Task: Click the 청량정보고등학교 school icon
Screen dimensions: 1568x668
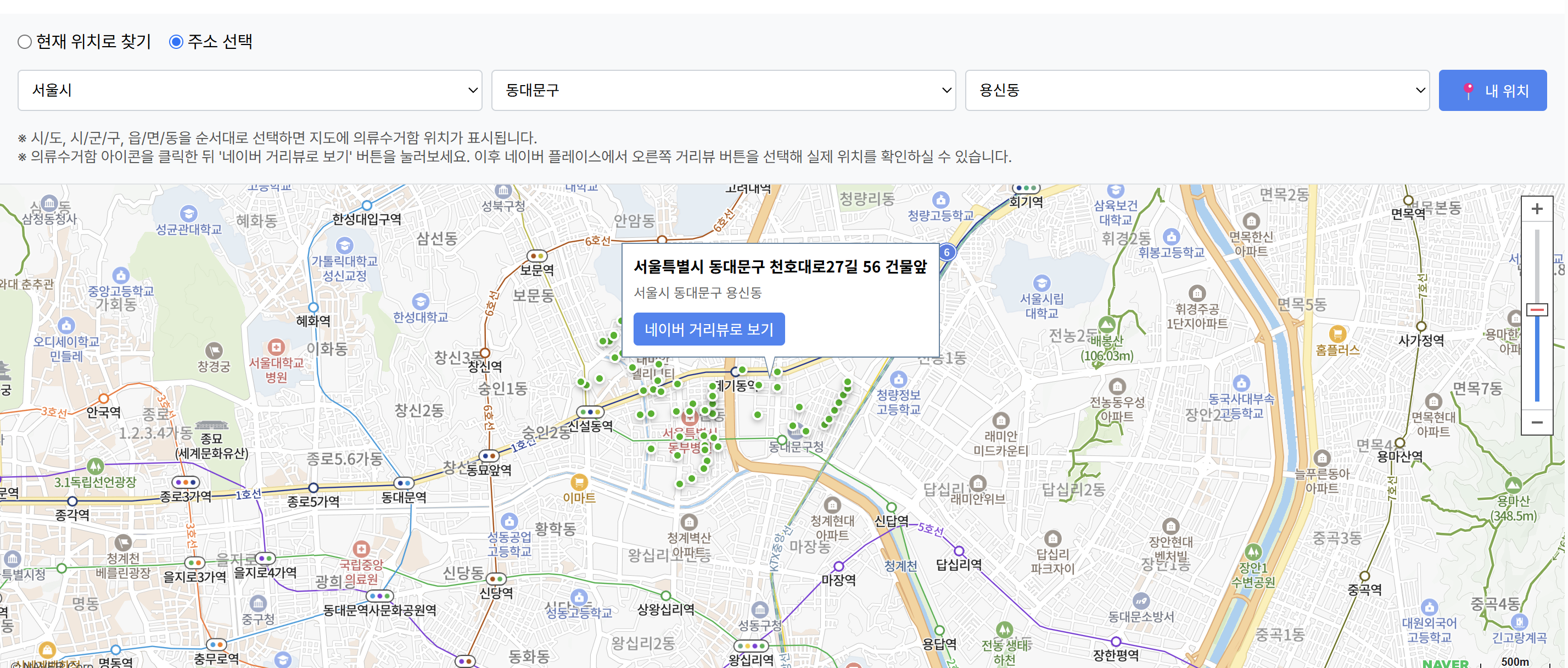Action: (898, 378)
